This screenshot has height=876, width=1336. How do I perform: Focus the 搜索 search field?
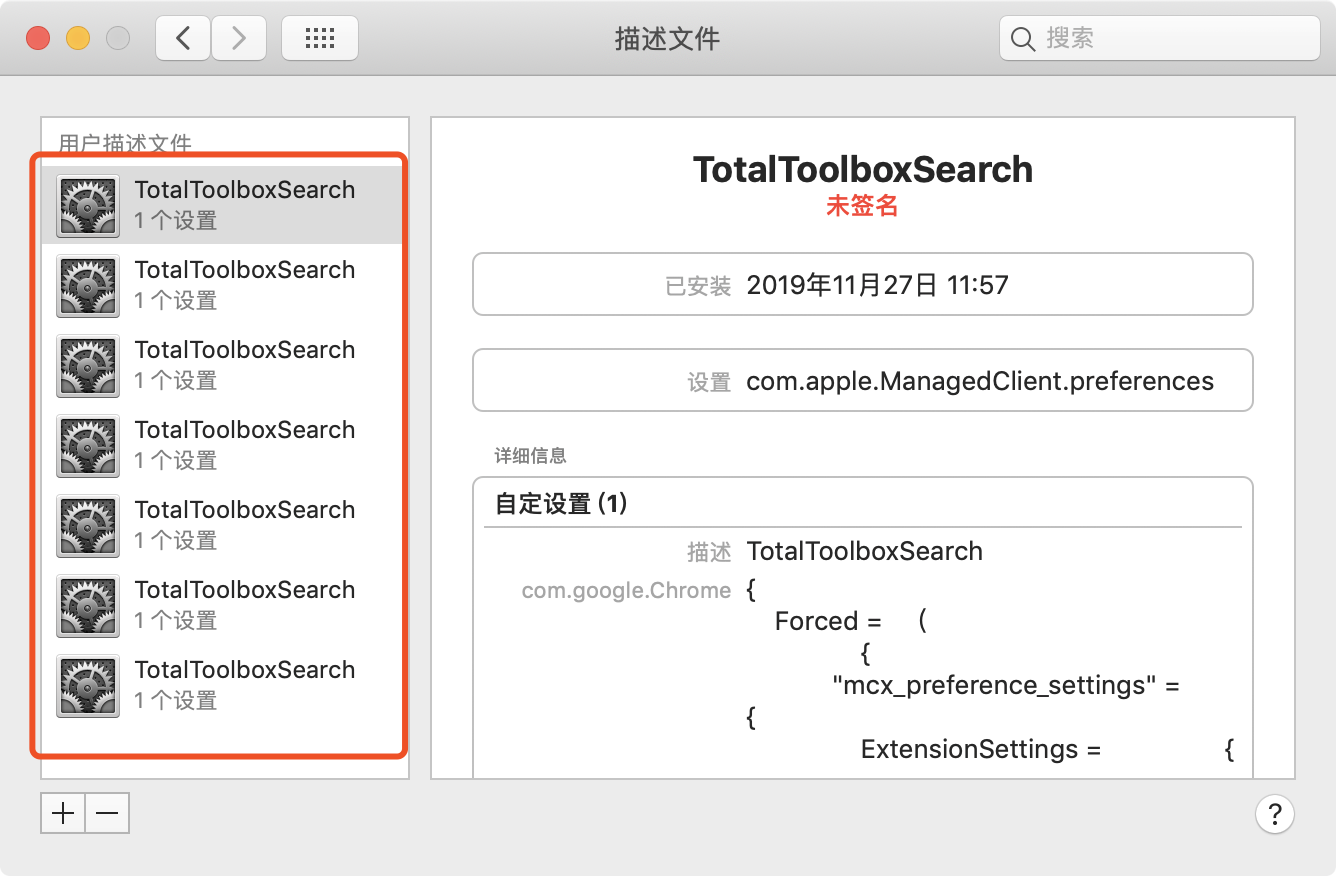click(x=1160, y=38)
